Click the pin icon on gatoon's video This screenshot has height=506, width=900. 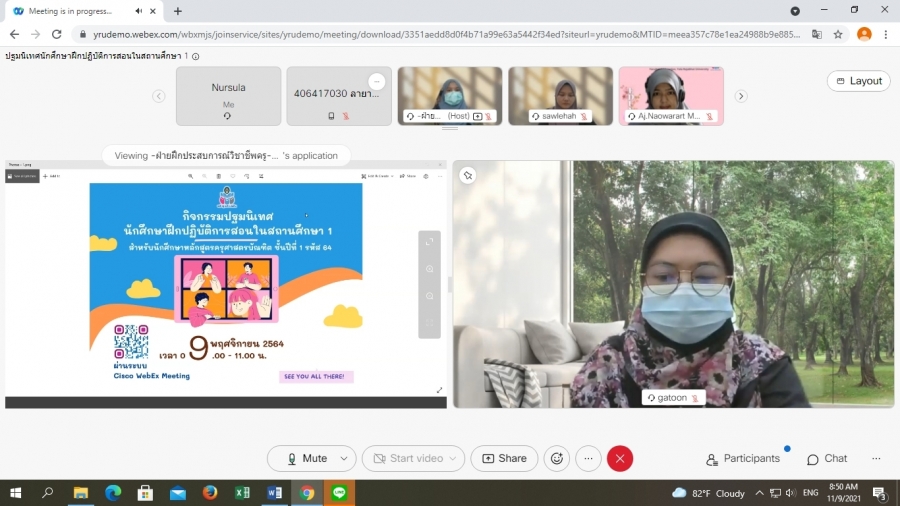467,175
